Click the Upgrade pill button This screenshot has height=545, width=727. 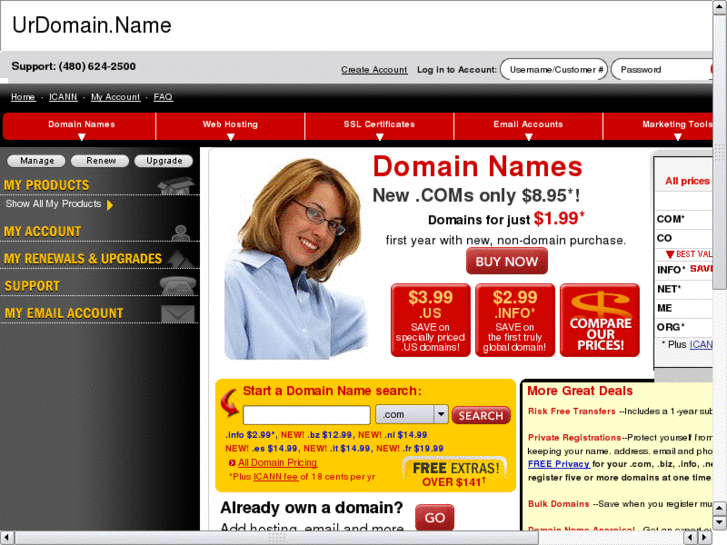(x=164, y=160)
